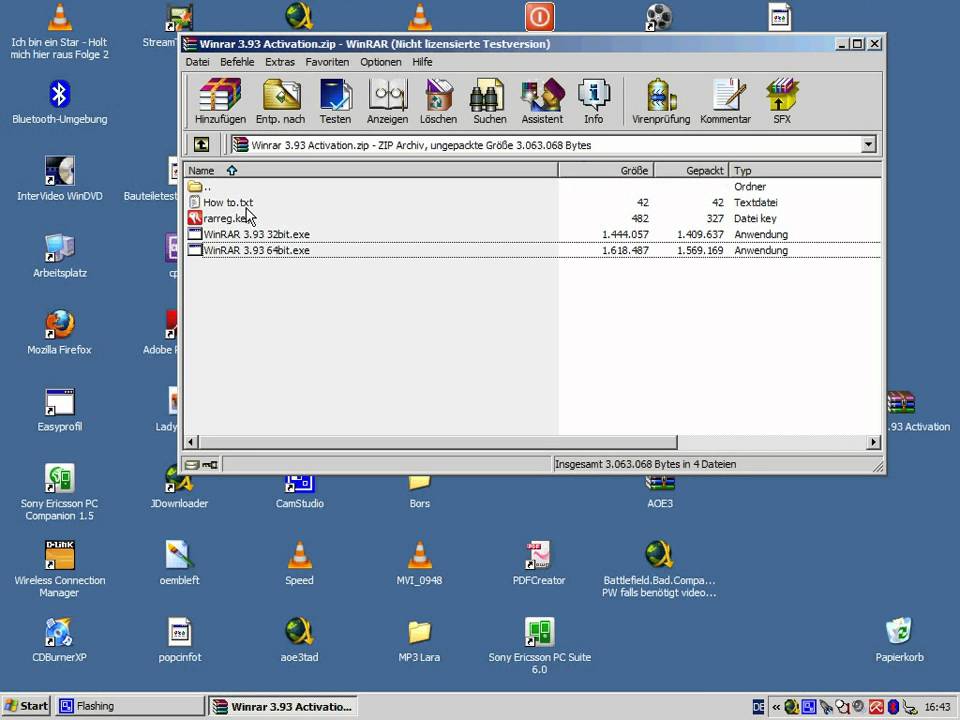Click the SFX toolbar icon
This screenshot has width=960, height=720.
(782, 101)
